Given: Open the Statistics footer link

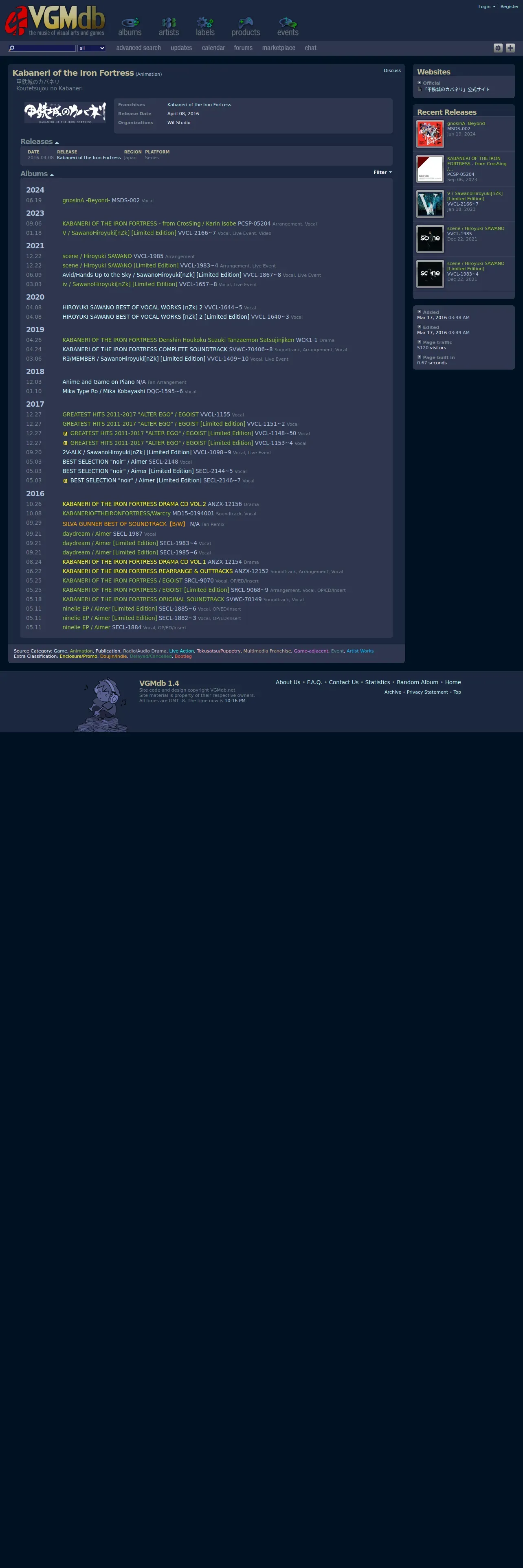Looking at the screenshot, I should [x=378, y=682].
